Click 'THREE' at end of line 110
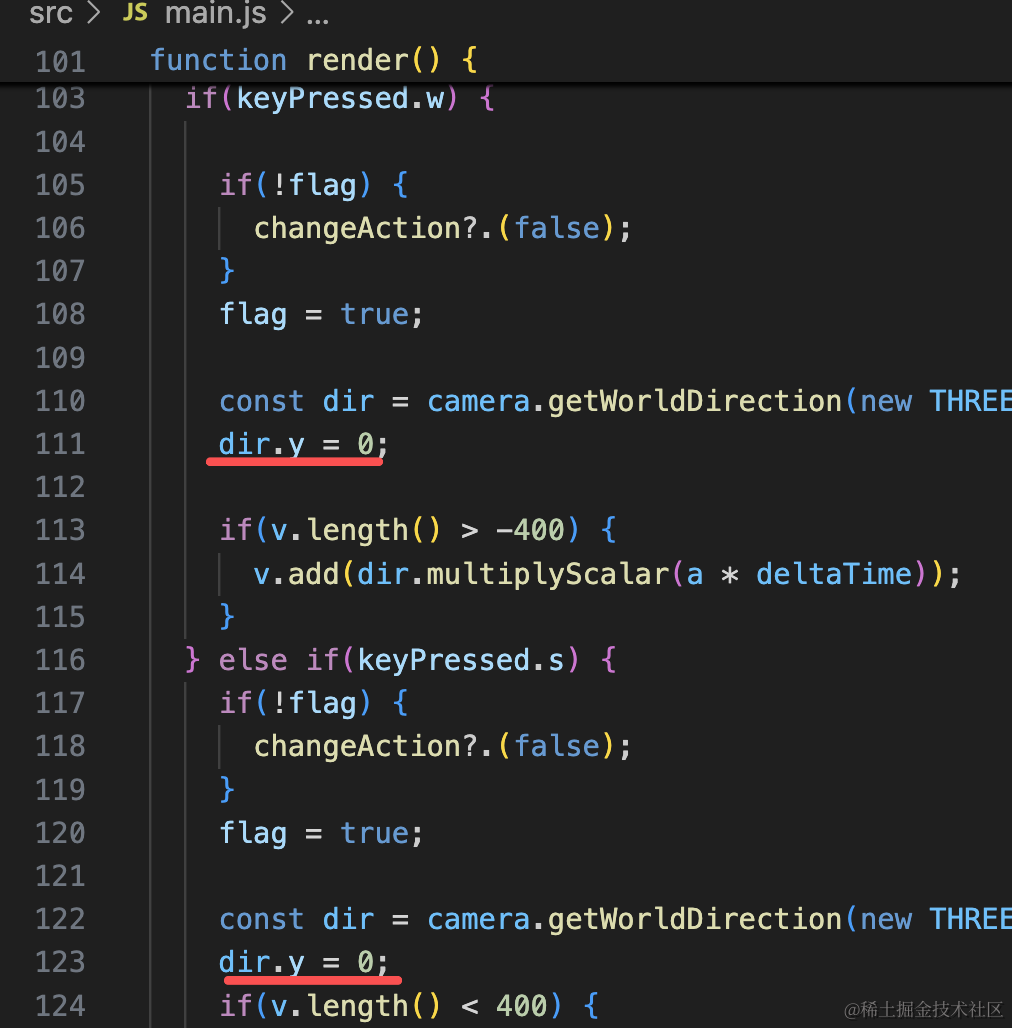The image size is (1012, 1028). click(971, 401)
